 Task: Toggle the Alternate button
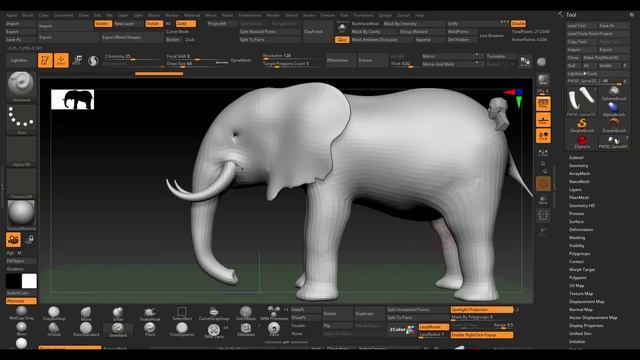tap(21, 301)
